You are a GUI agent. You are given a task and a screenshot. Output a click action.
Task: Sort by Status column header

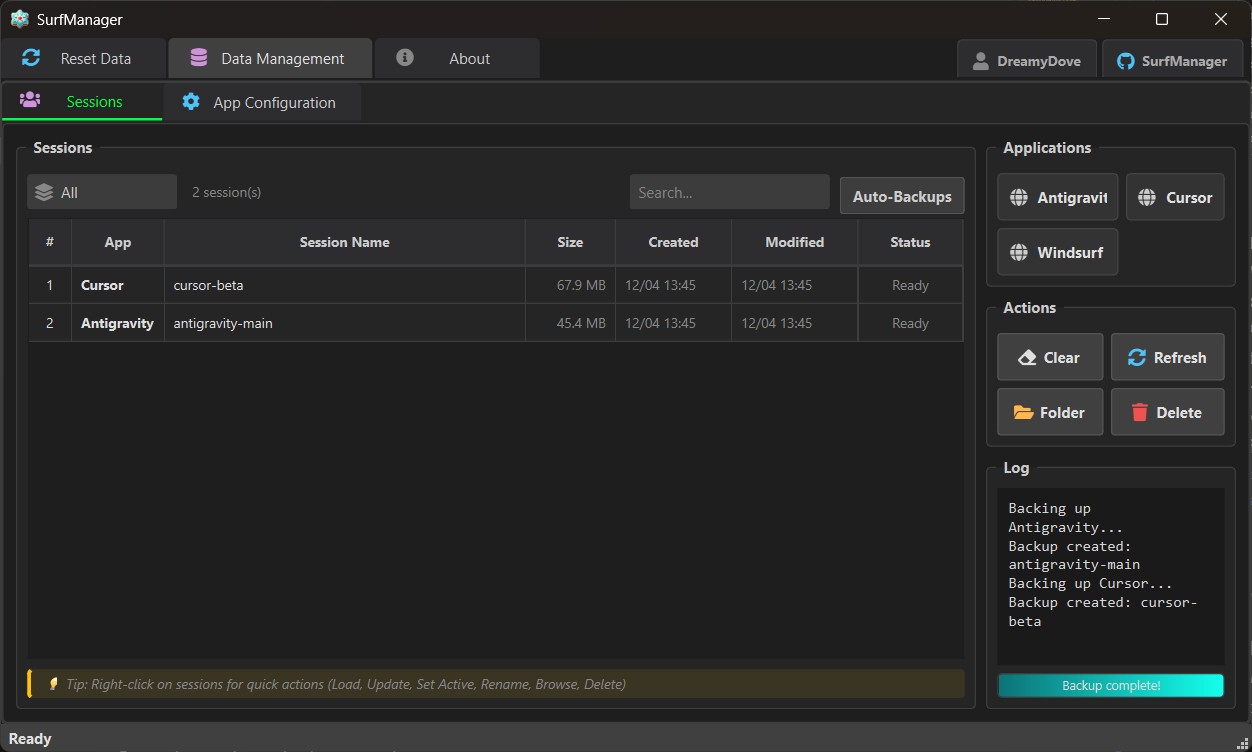point(910,242)
